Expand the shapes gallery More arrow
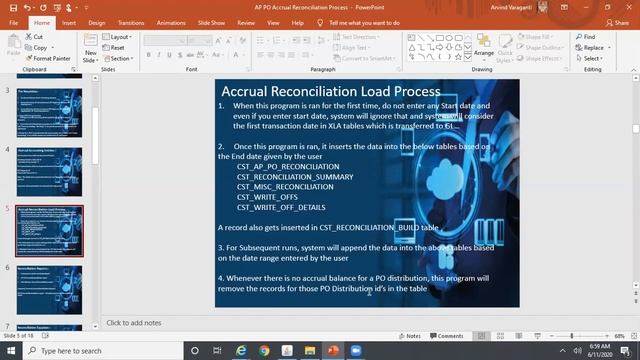Viewport: 640px width, 360px height. click(x=468, y=57)
